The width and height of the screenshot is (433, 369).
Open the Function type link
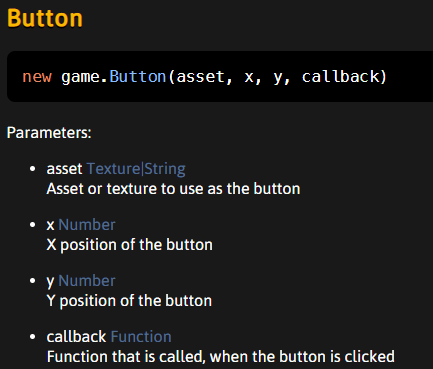(x=141, y=337)
